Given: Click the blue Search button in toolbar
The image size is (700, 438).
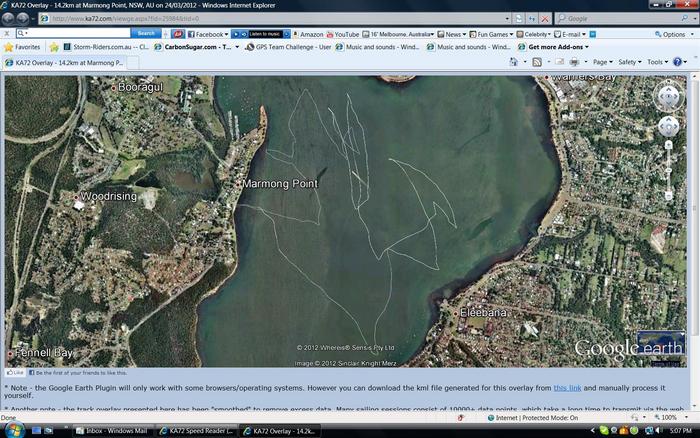Looking at the screenshot, I should click(x=146, y=34).
